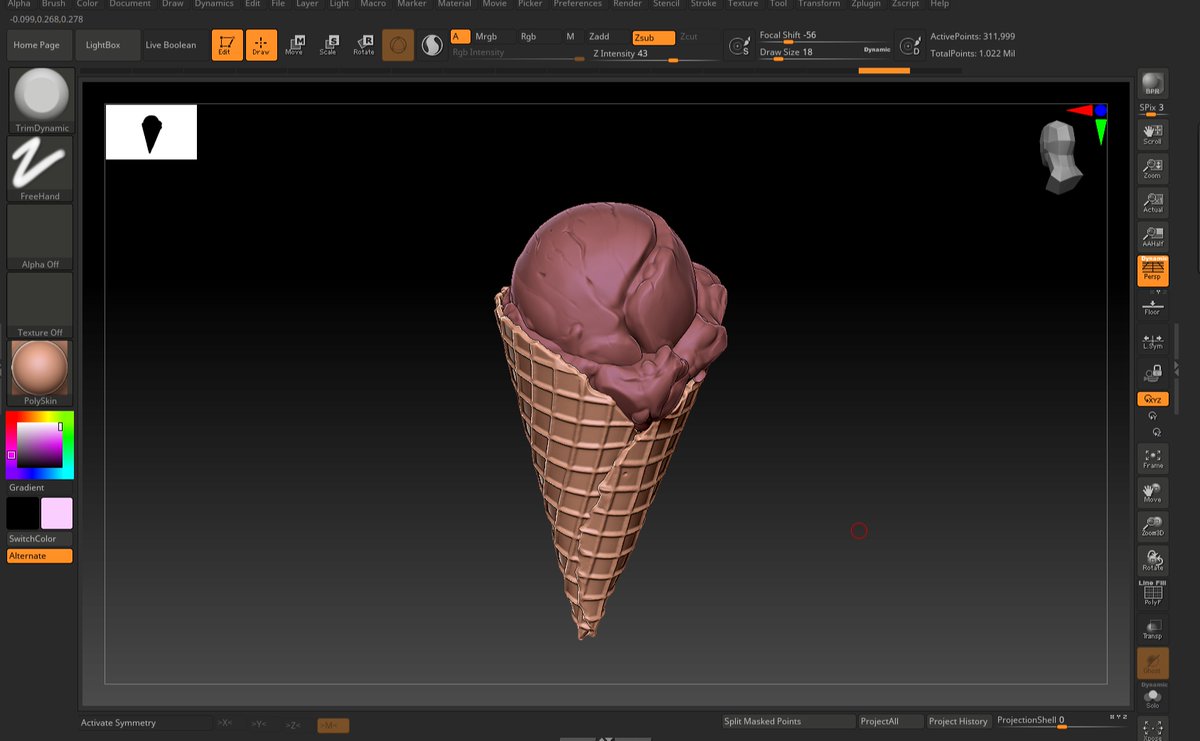Click the BPR render button
The width and height of the screenshot is (1200, 741).
pos(1153,84)
